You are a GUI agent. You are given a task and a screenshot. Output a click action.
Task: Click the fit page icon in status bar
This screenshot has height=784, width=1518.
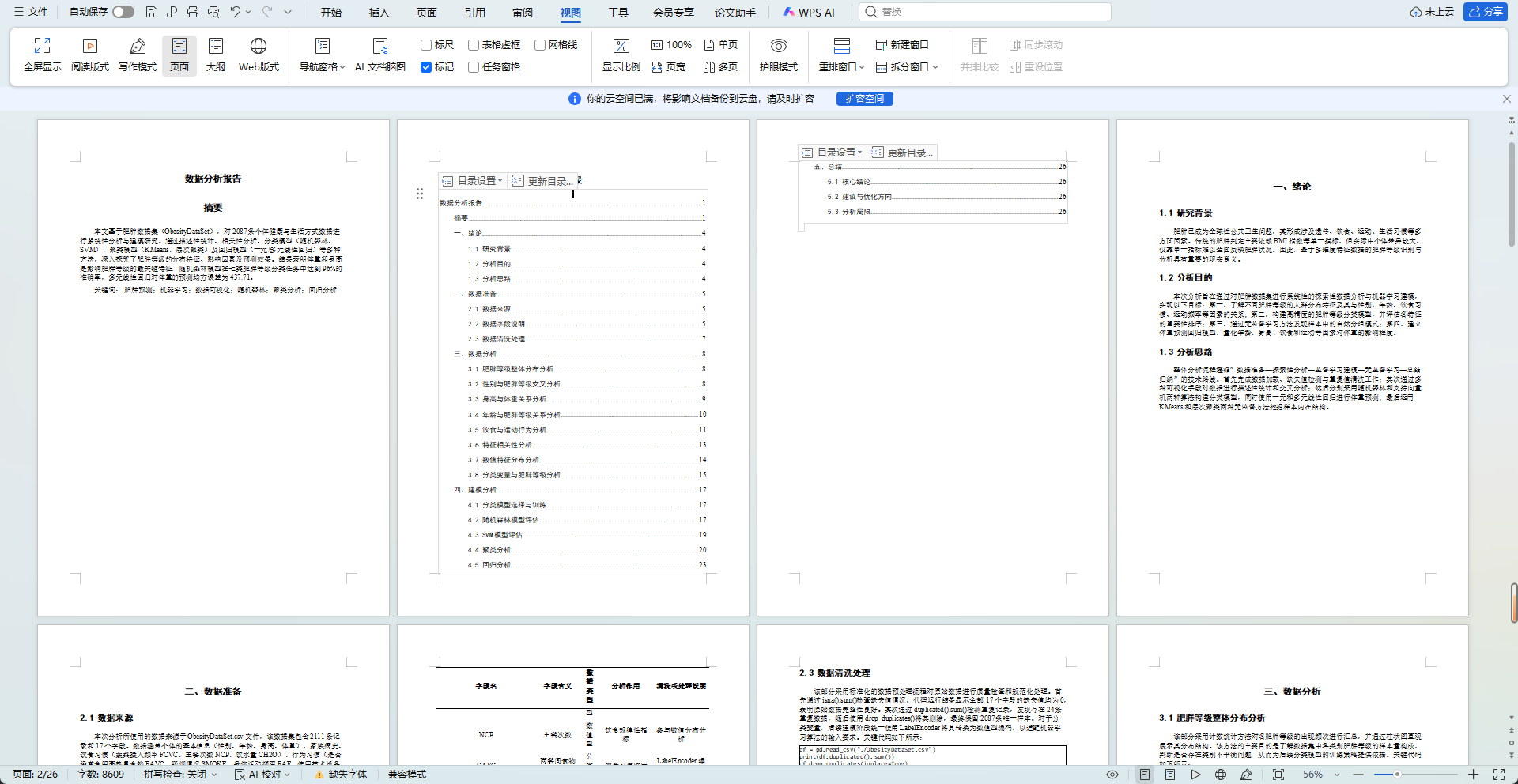coord(1278,775)
